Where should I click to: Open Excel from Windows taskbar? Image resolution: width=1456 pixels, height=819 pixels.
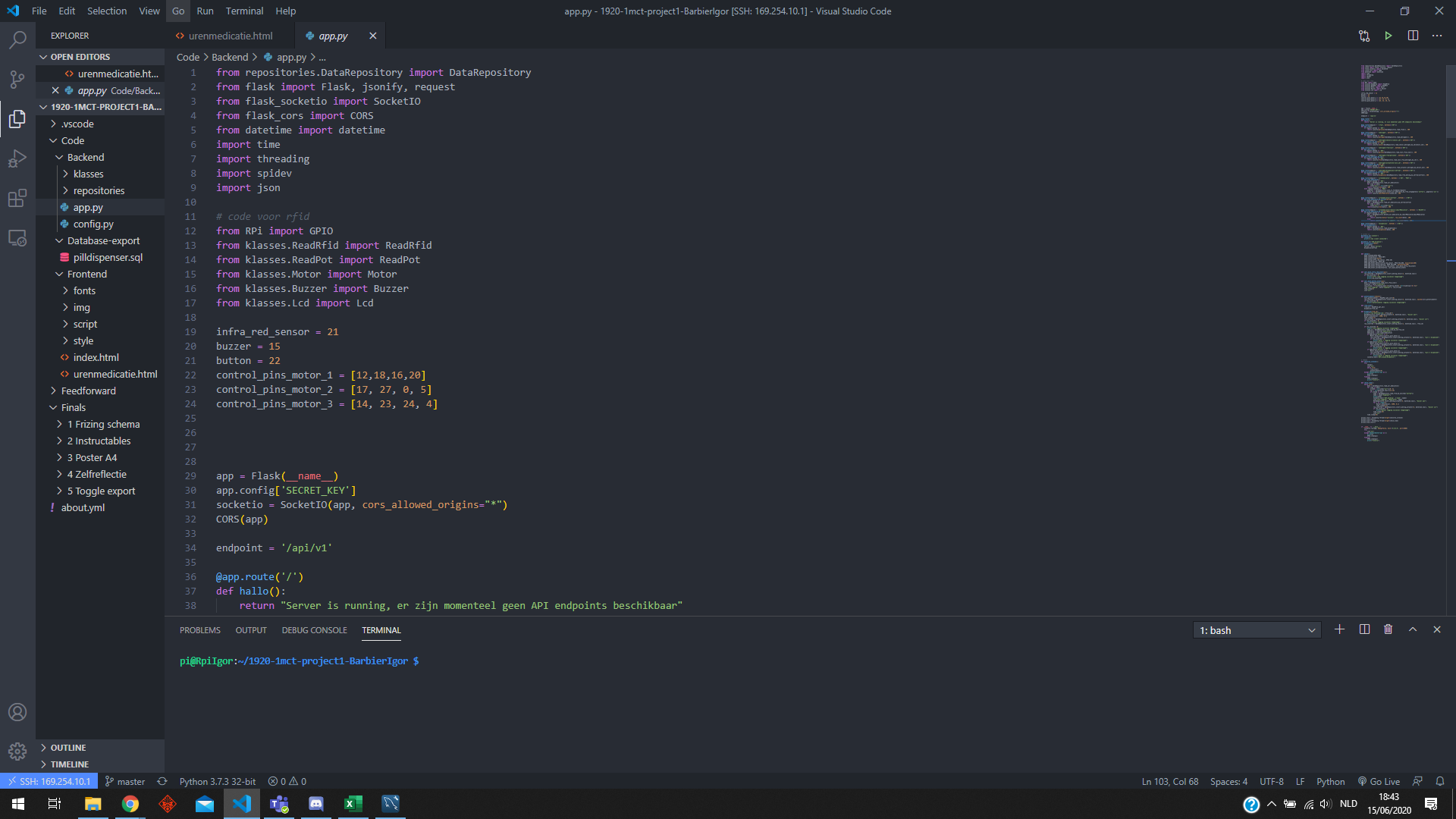(353, 804)
